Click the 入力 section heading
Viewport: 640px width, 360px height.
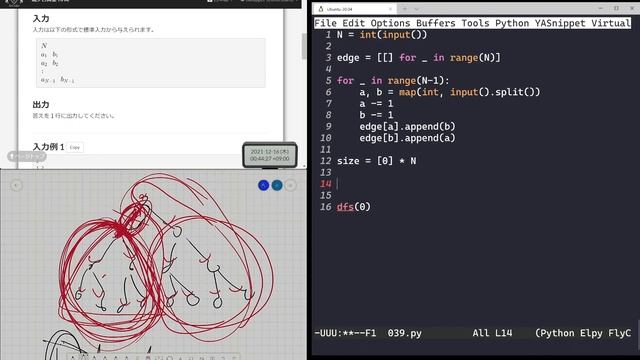click(41, 19)
